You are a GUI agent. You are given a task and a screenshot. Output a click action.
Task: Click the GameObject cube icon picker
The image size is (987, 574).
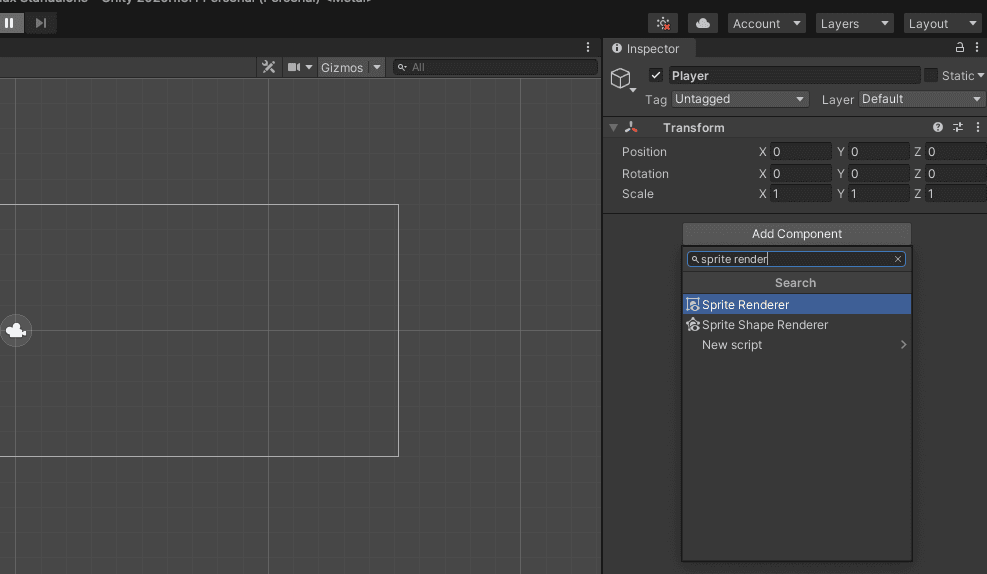click(x=621, y=79)
